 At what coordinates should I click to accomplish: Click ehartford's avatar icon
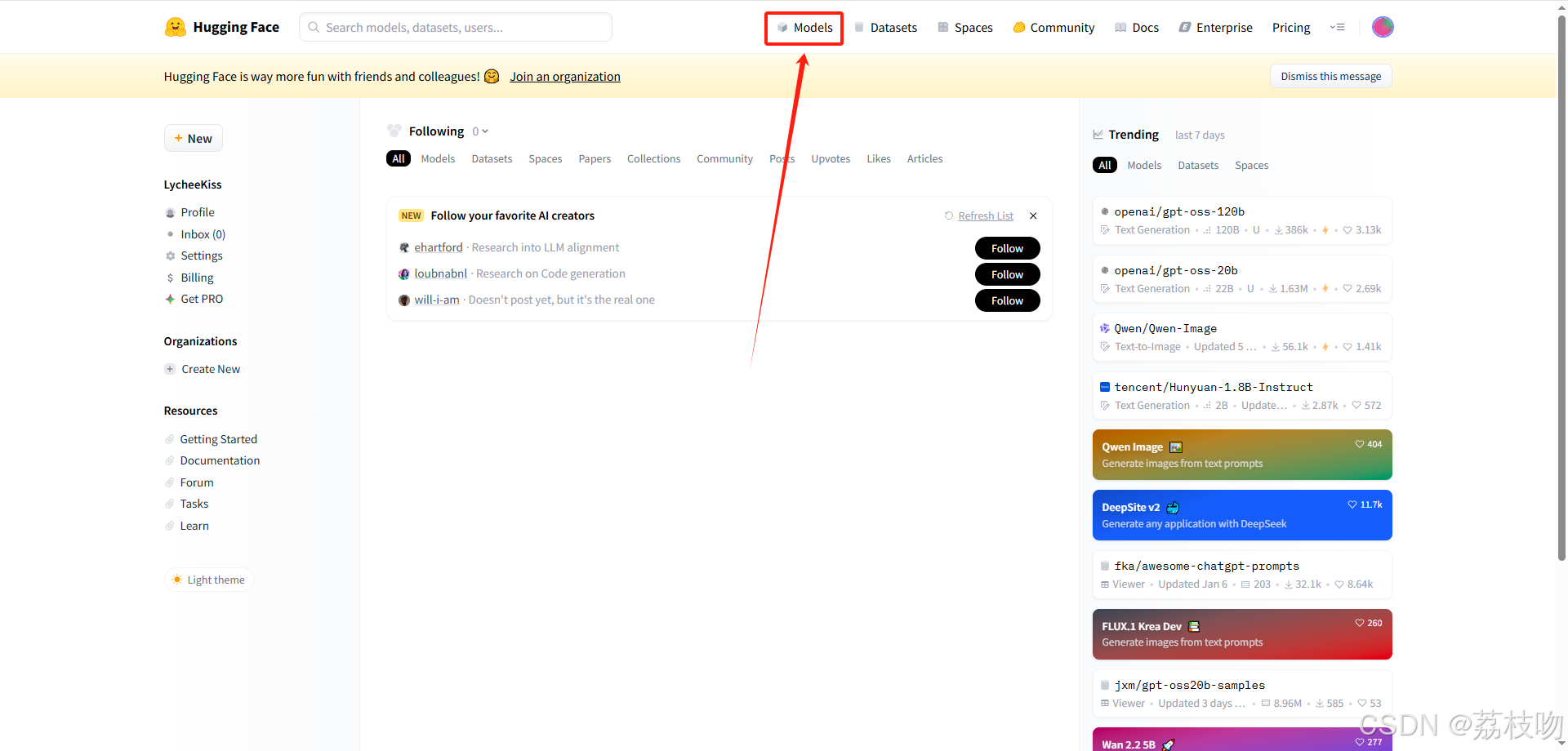point(404,247)
